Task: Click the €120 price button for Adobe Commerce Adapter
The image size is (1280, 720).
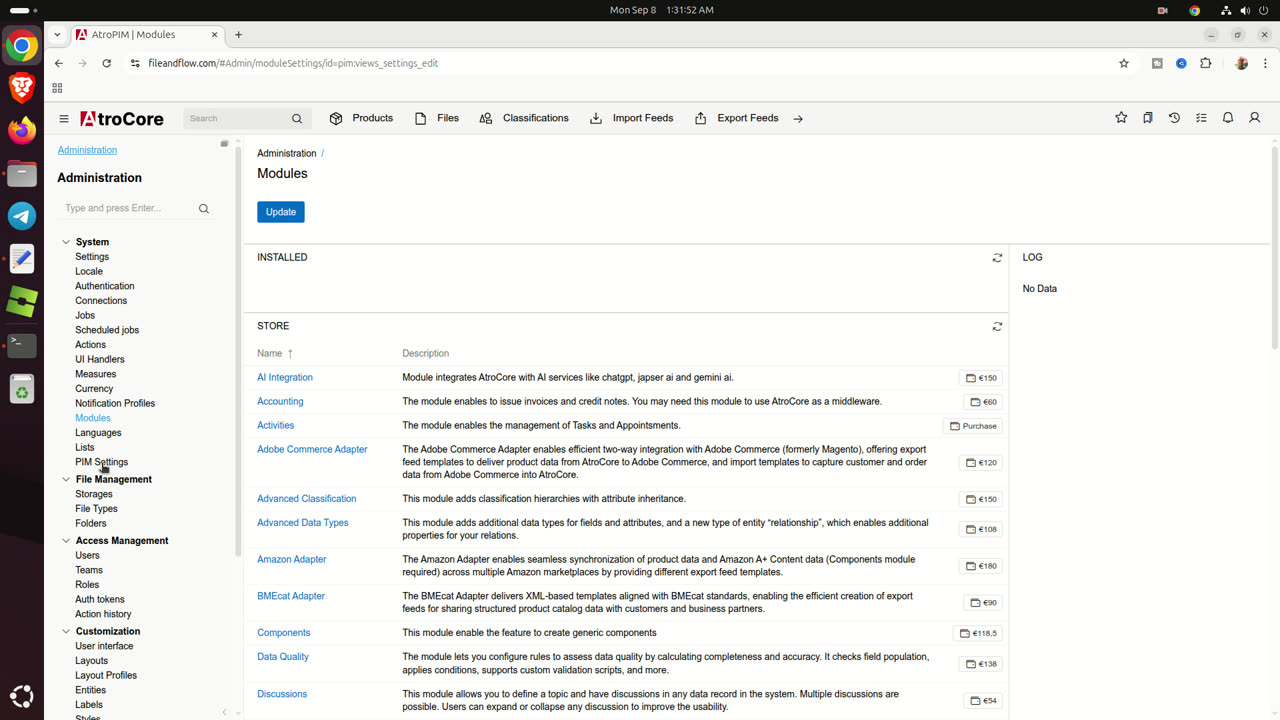Action: click(x=981, y=463)
